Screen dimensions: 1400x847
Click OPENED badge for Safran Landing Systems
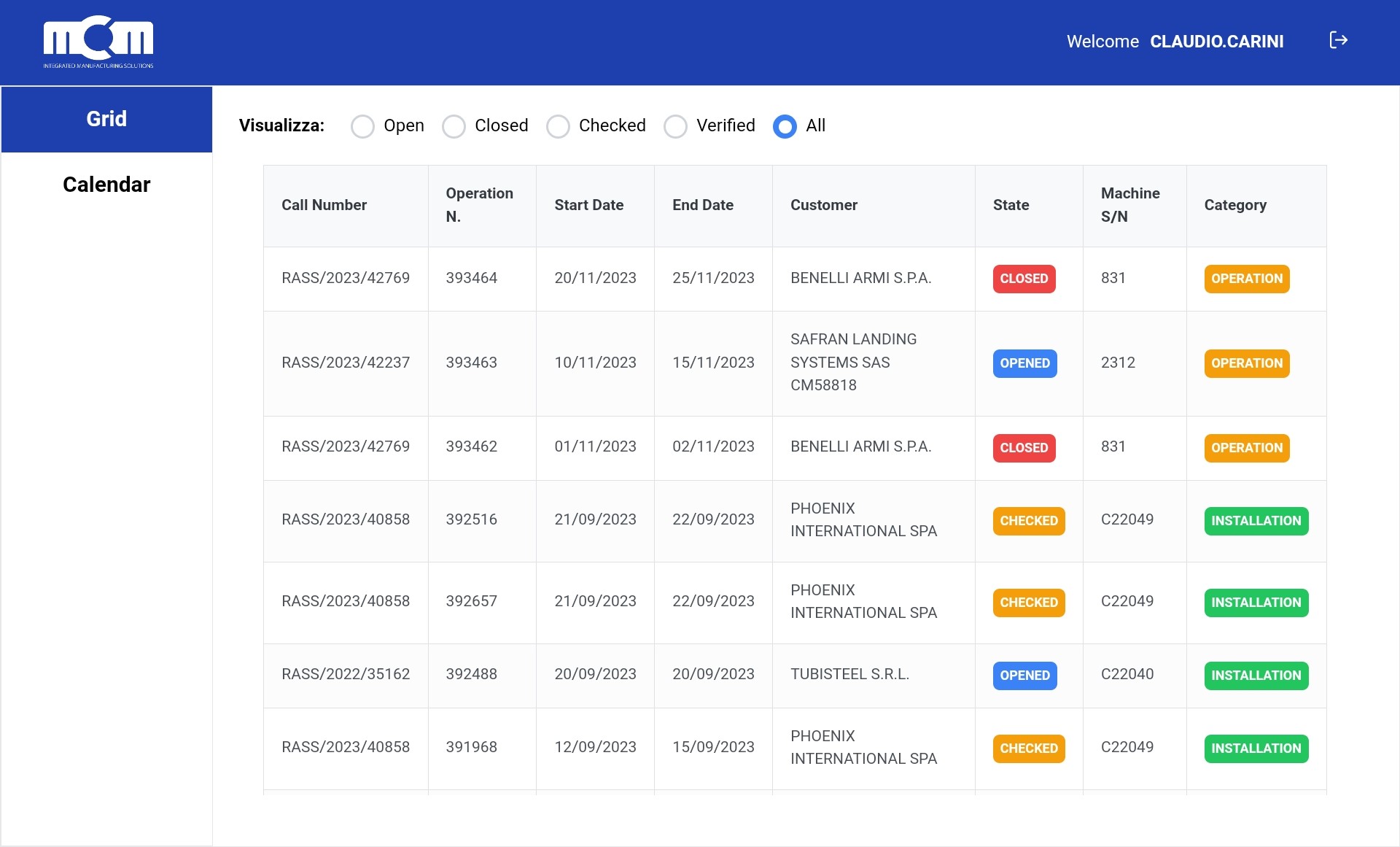[1024, 363]
